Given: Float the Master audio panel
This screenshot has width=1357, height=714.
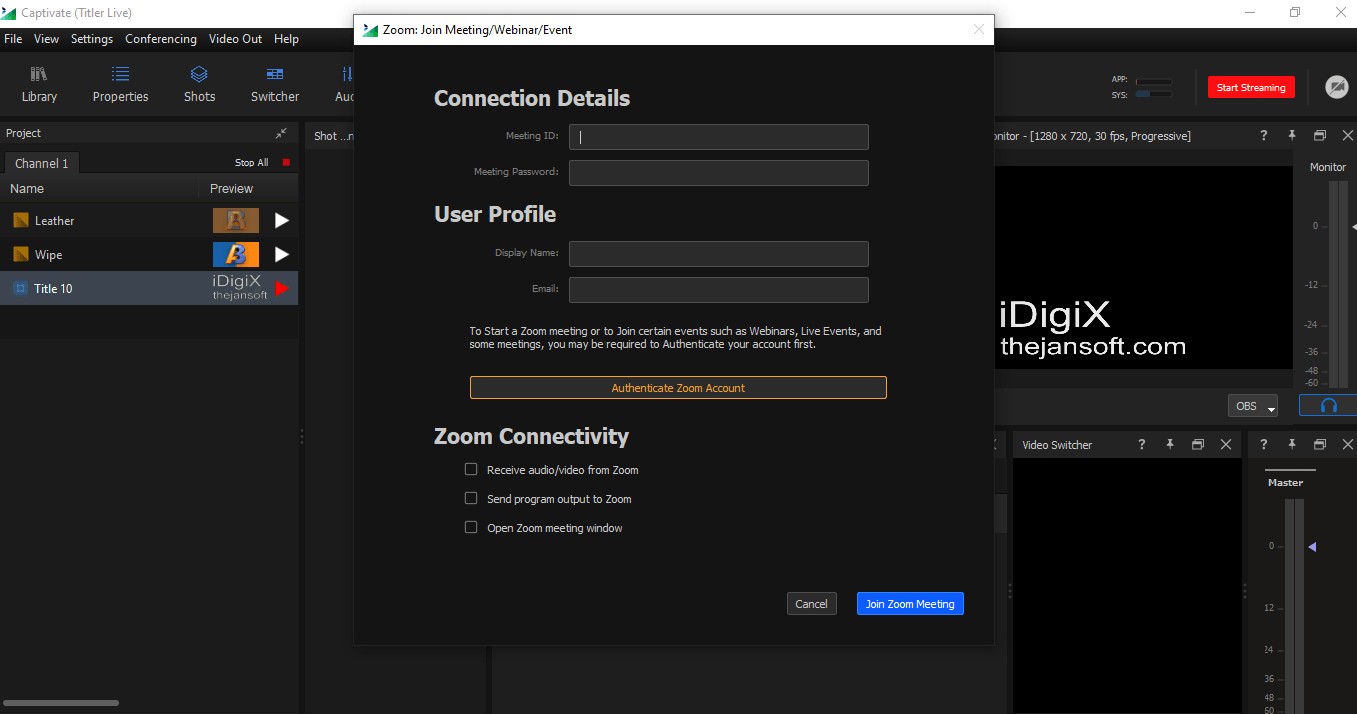Looking at the screenshot, I should 1319,445.
